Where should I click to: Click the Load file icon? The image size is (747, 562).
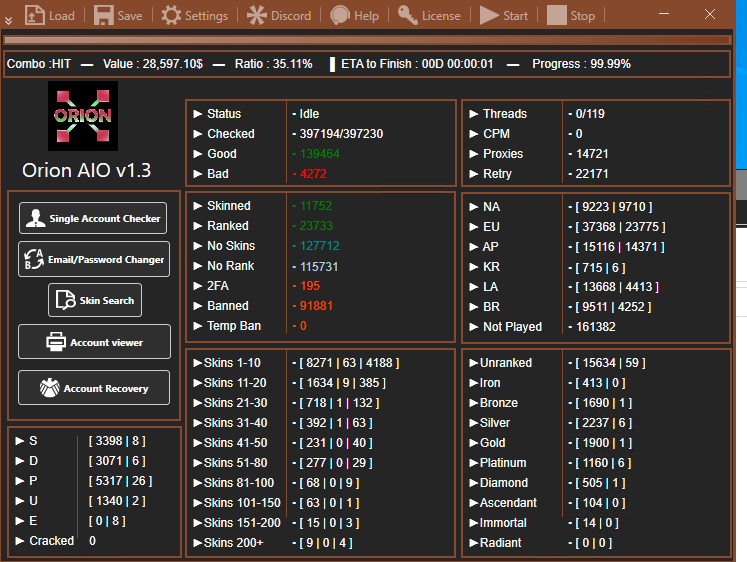coord(34,15)
